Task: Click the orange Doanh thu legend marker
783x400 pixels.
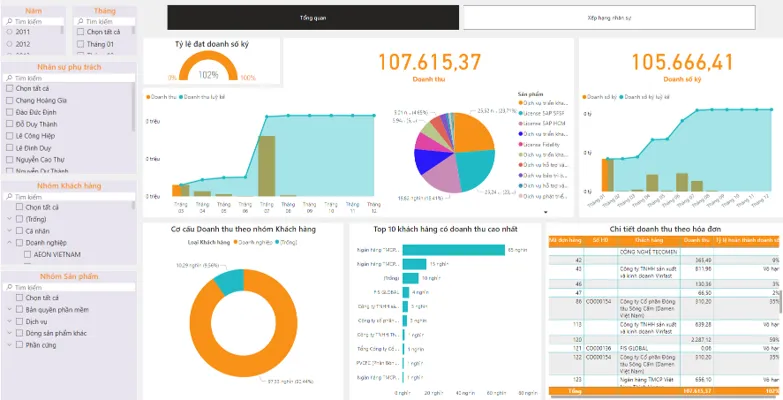Action: 148,97
